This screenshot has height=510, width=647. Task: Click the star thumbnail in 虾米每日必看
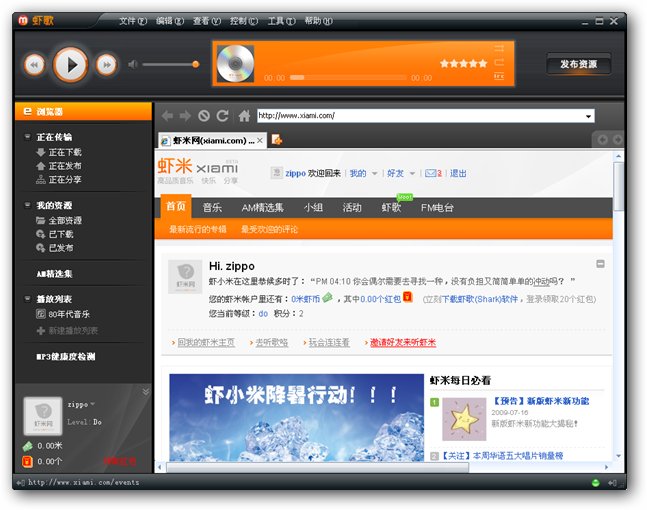click(x=464, y=419)
